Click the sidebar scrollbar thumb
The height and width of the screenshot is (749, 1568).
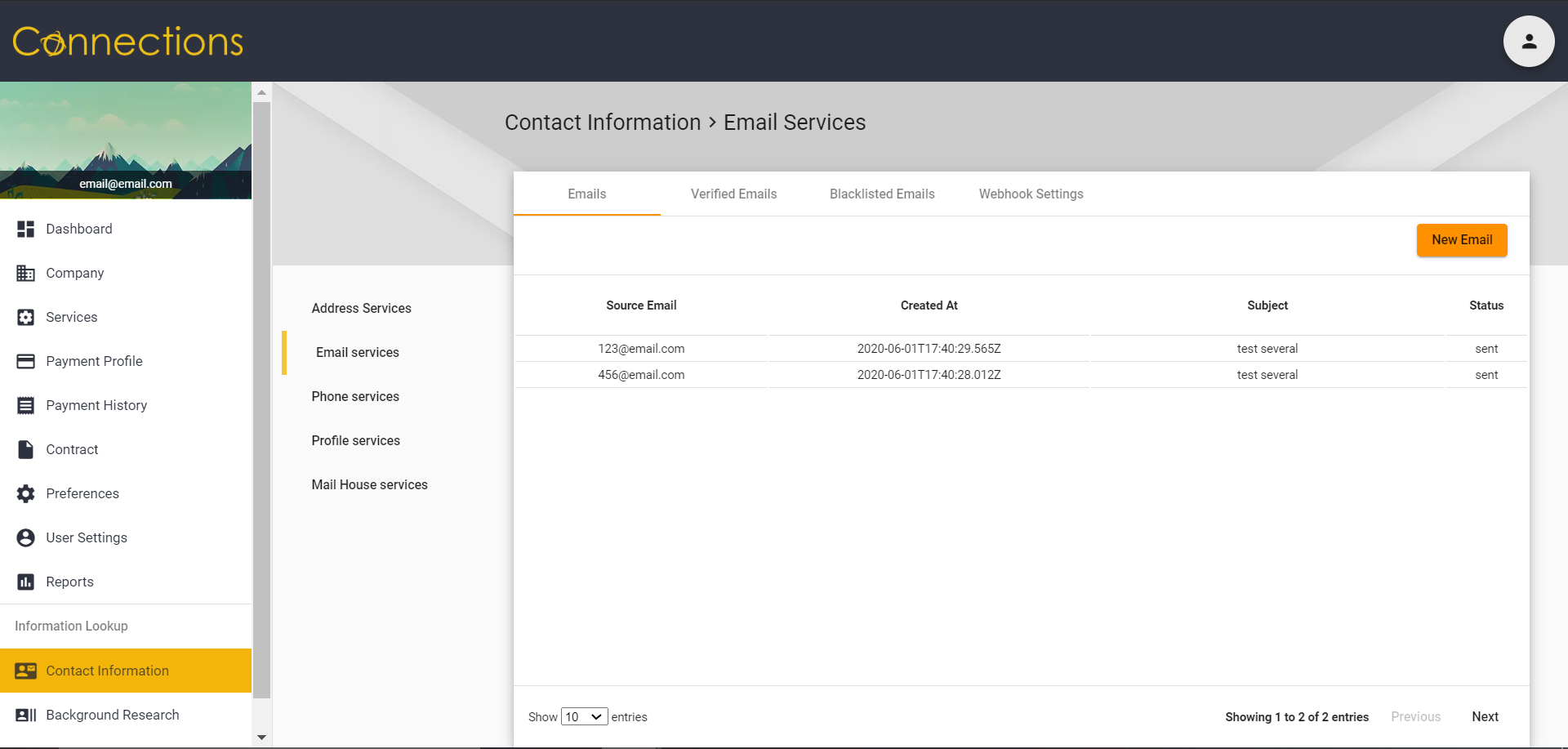261,400
